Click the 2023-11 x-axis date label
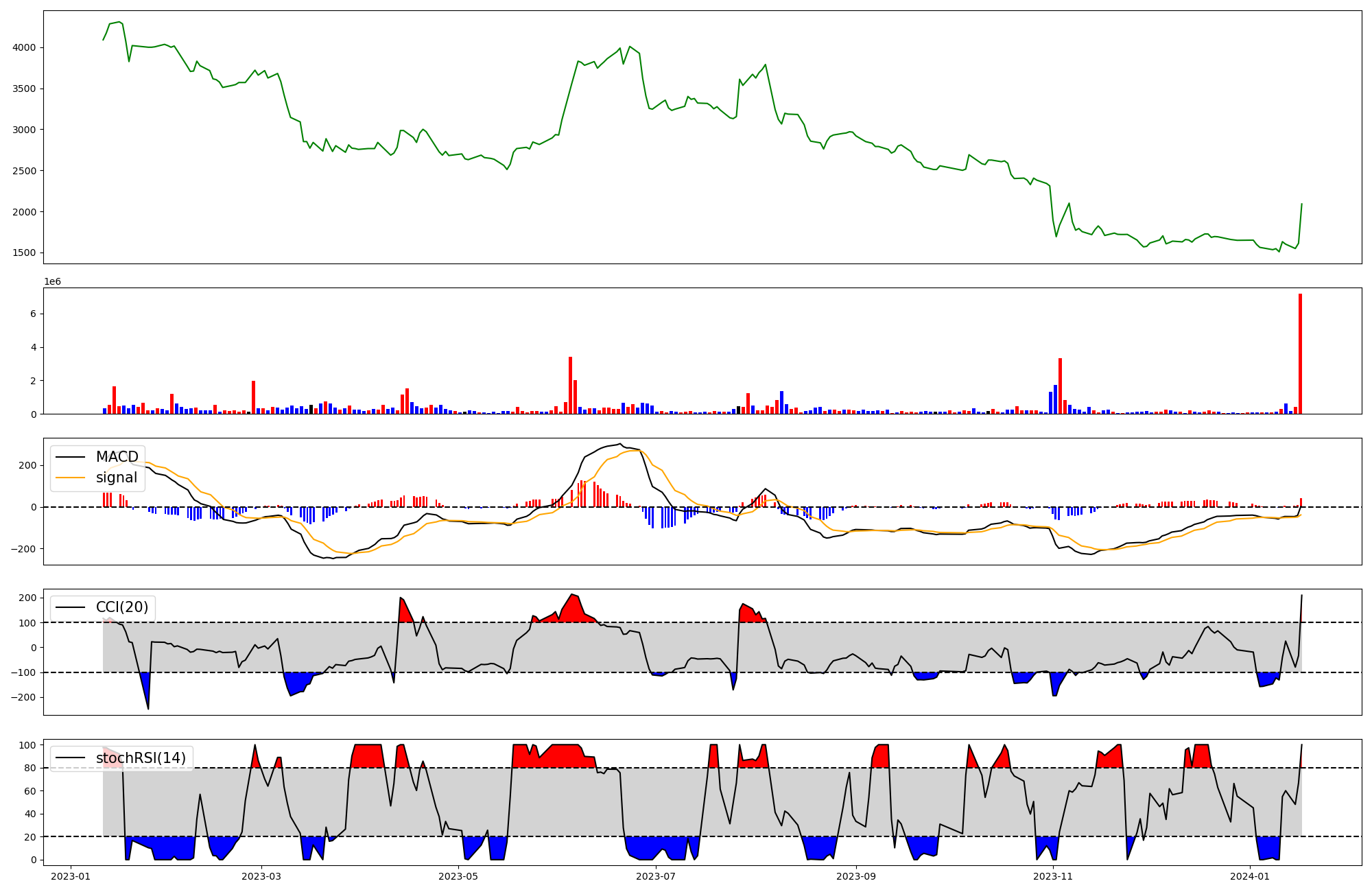The image size is (1372, 892). tap(1053, 876)
